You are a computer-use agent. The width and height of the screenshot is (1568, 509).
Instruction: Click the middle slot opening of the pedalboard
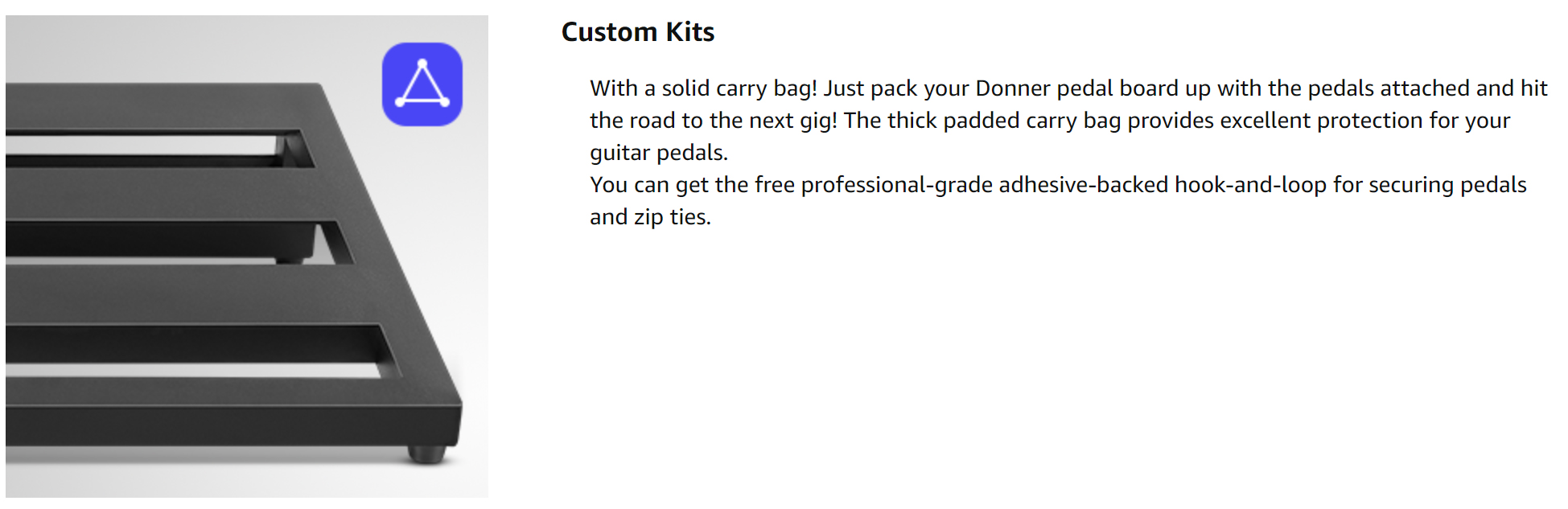click(x=173, y=241)
